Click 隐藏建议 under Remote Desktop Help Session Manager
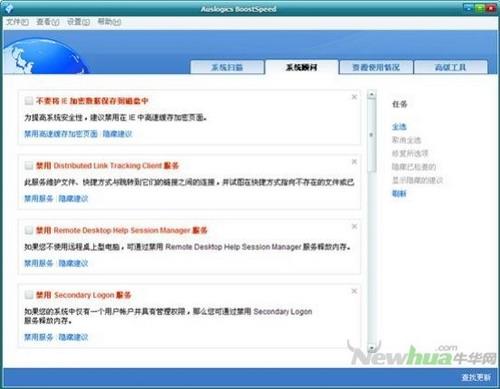 (x=73, y=263)
